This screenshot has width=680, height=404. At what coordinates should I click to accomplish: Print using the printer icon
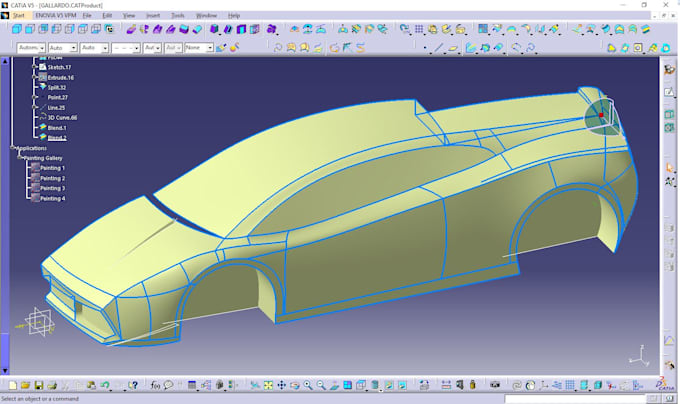(52, 385)
